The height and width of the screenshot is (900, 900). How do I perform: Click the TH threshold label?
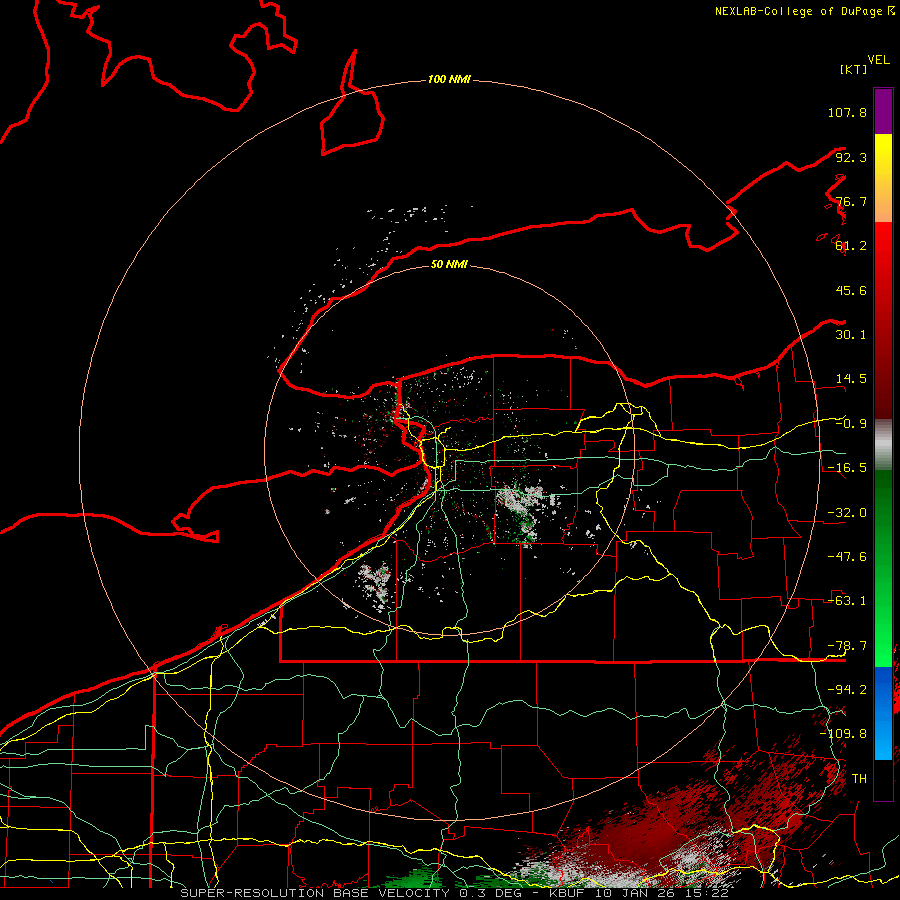[859, 779]
